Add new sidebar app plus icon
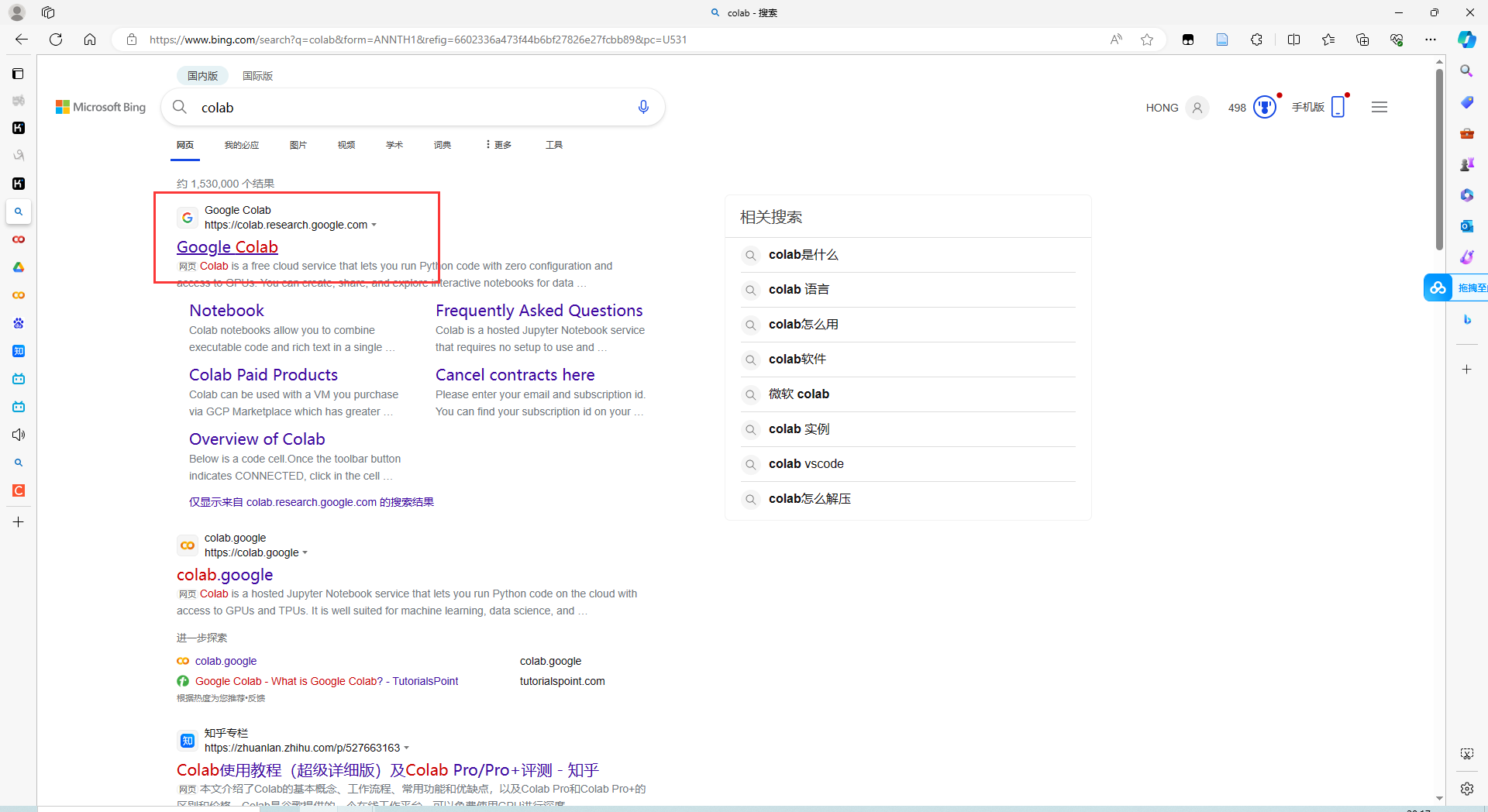 [x=1466, y=370]
